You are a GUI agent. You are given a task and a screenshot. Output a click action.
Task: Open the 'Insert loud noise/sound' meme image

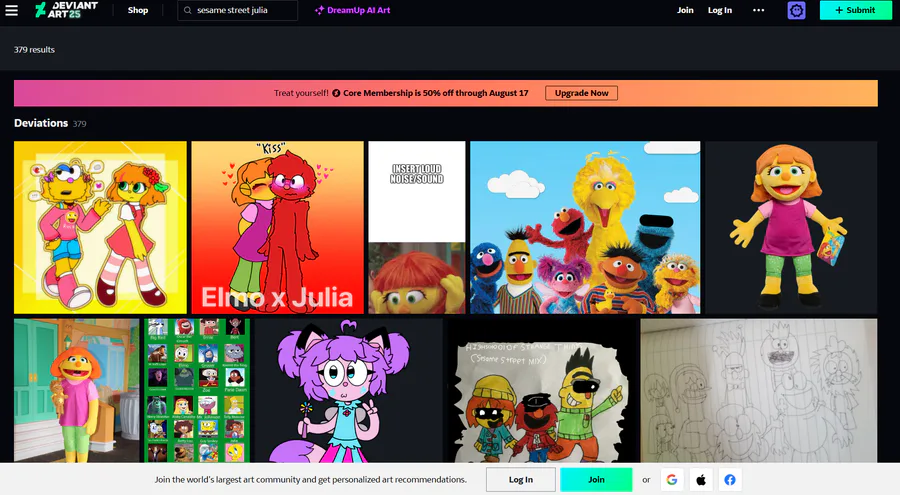tap(417, 227)
